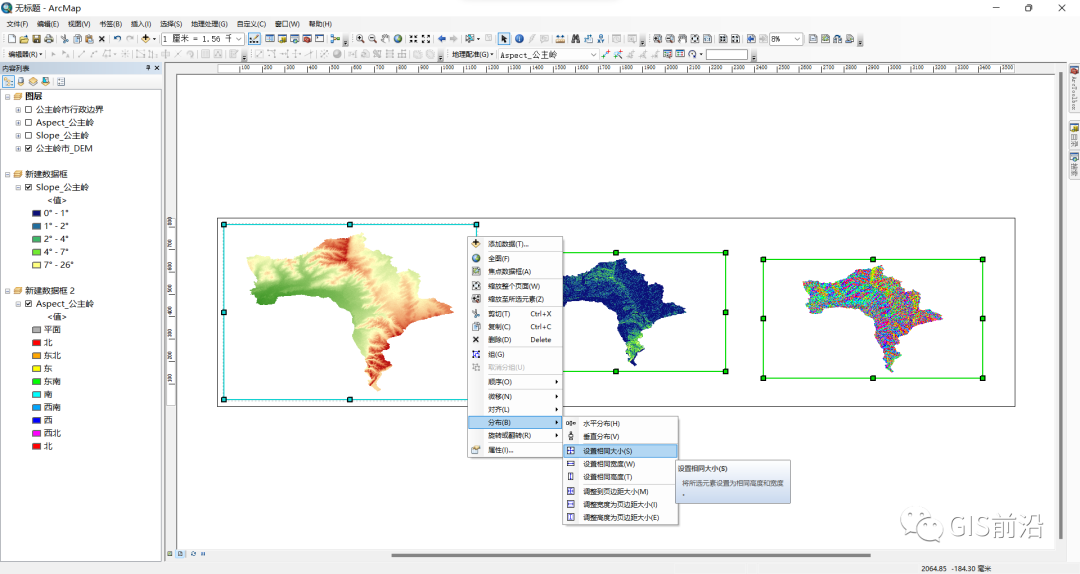Viewport: 1080px width, 574px height.
Task: Expand the 公主岭市_DEM layer node
Action: pos(18,148)
